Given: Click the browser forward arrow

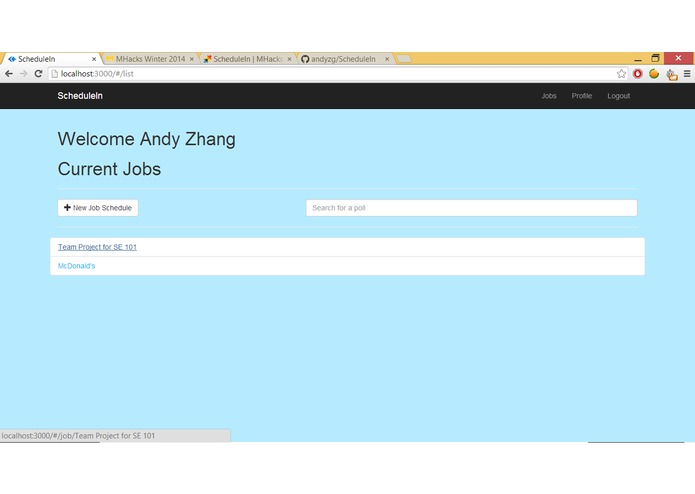Looking at the screenshot, I should click(x=24, y=74).
